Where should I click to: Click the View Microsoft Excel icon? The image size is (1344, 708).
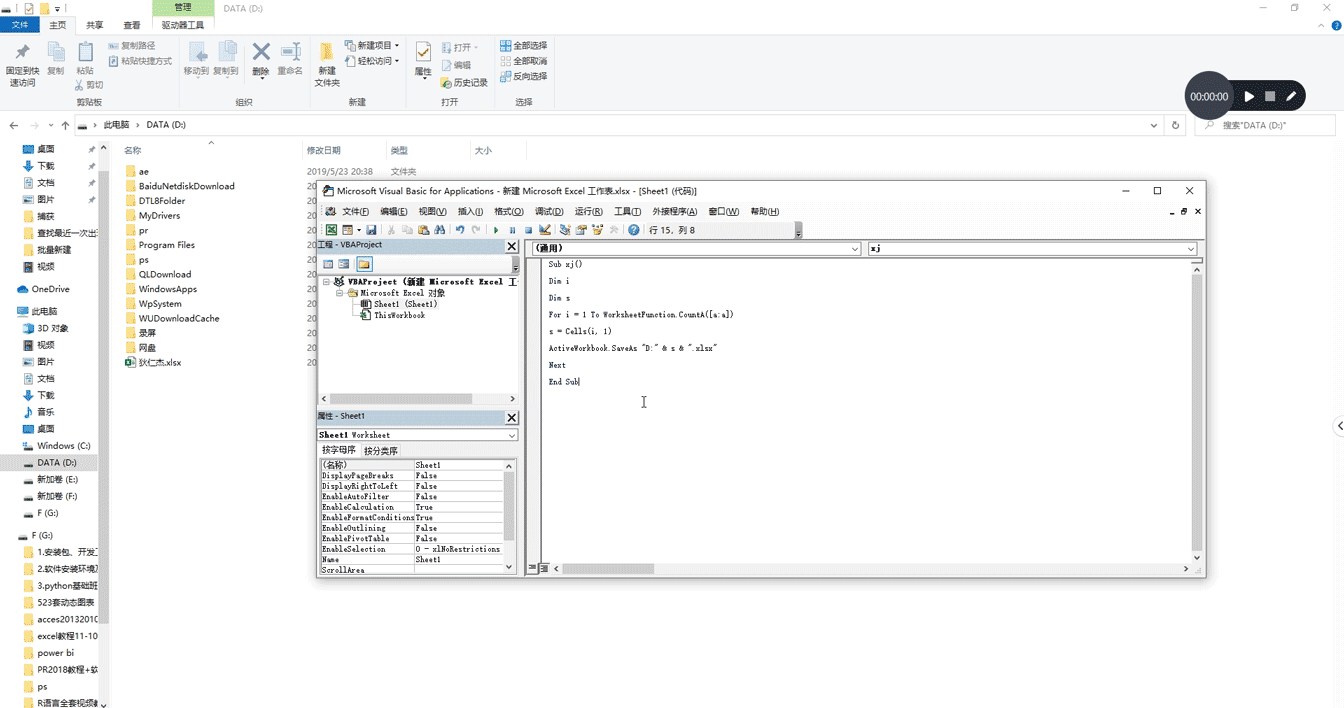click(331, 230)
